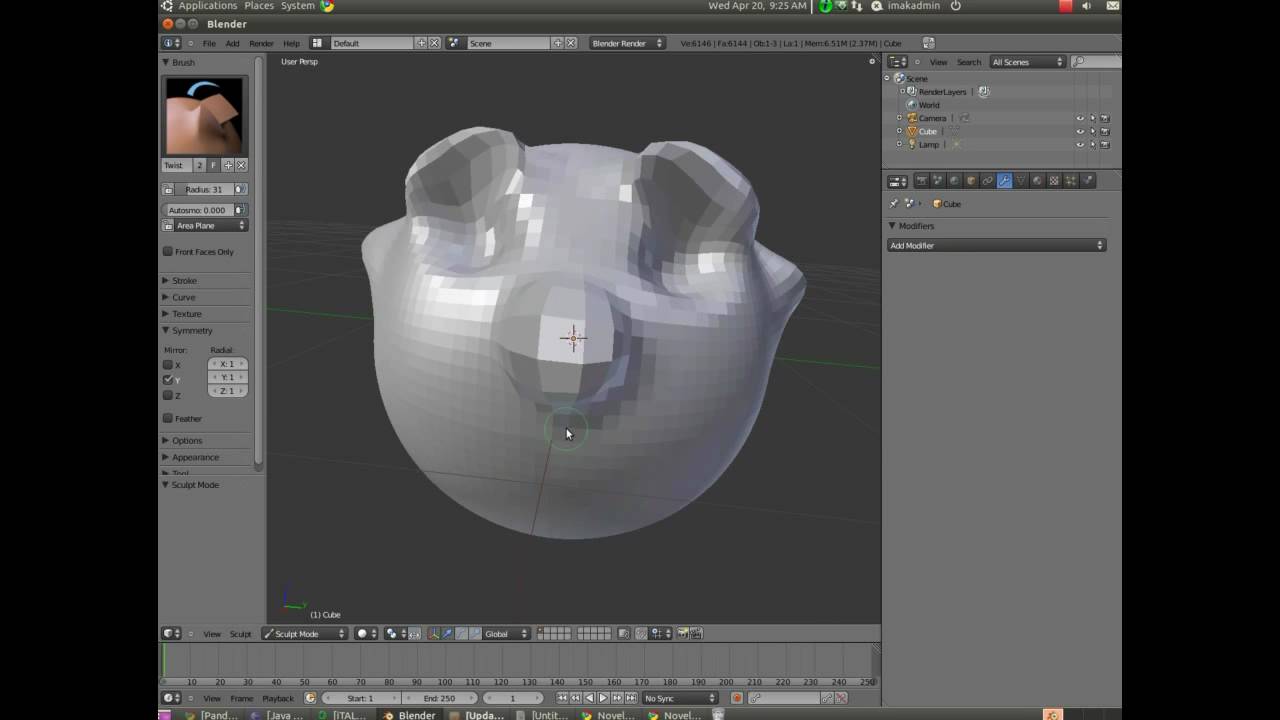The height and width of the screenshot is (720, 1280).
Task: Open the timeline Frame menu
Action: click(x=242, y=698)
